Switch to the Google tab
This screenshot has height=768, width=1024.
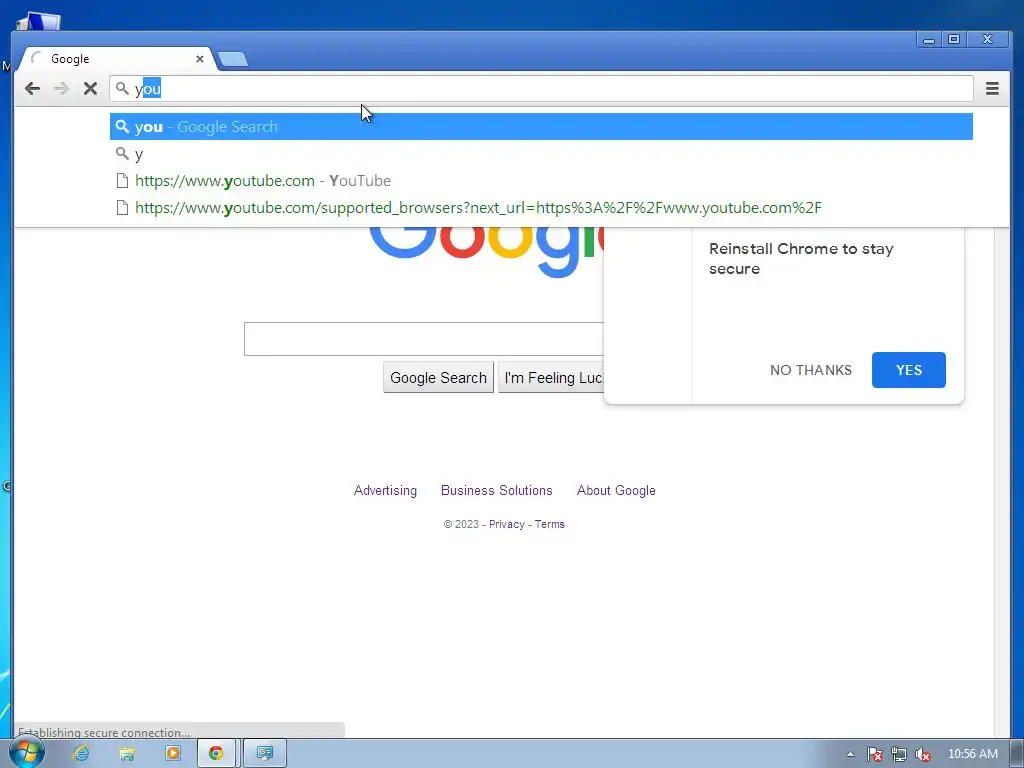(x=118, y=59)
